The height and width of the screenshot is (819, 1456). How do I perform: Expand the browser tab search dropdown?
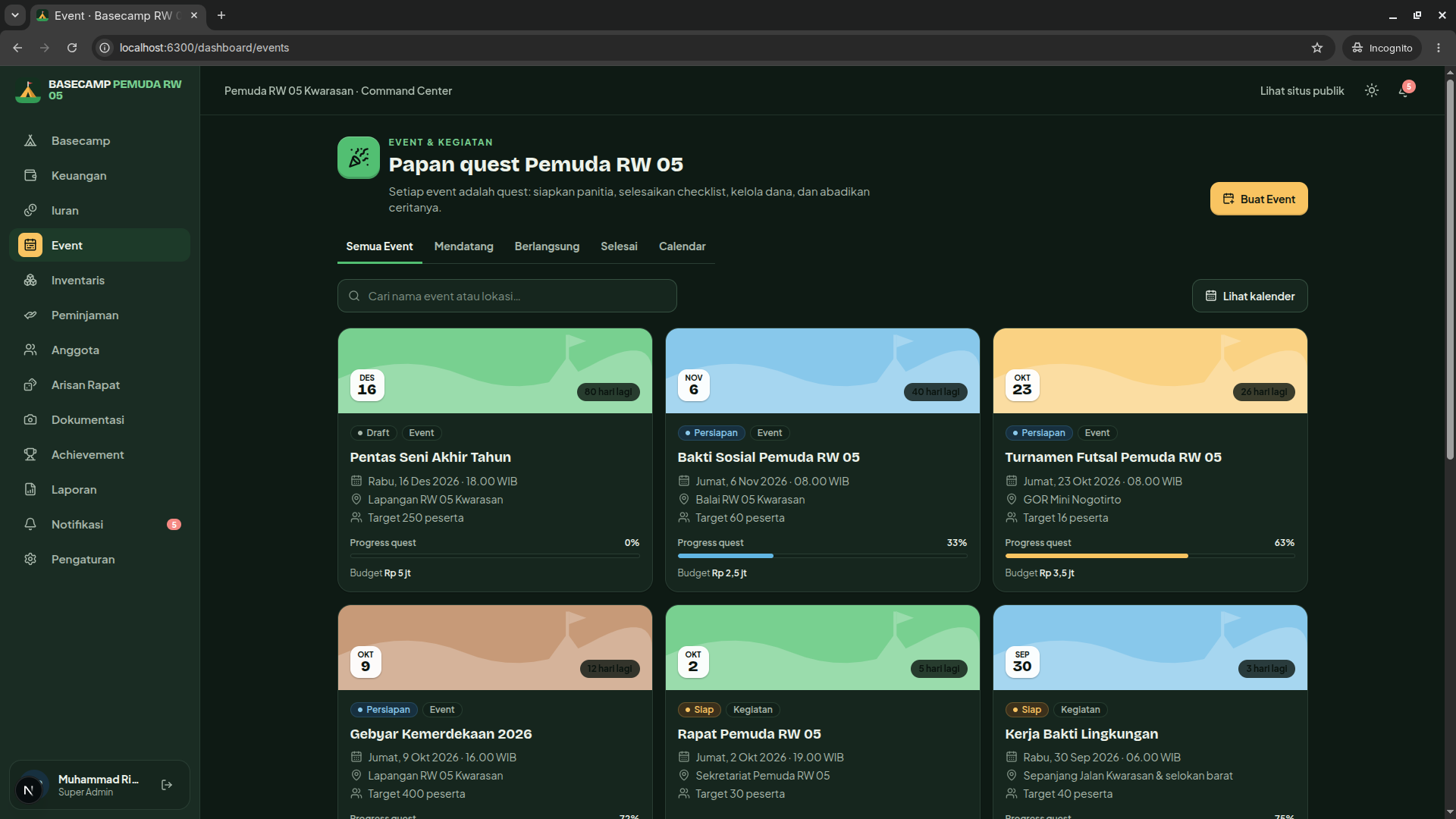pyautogui.click(x=14, y=15)
